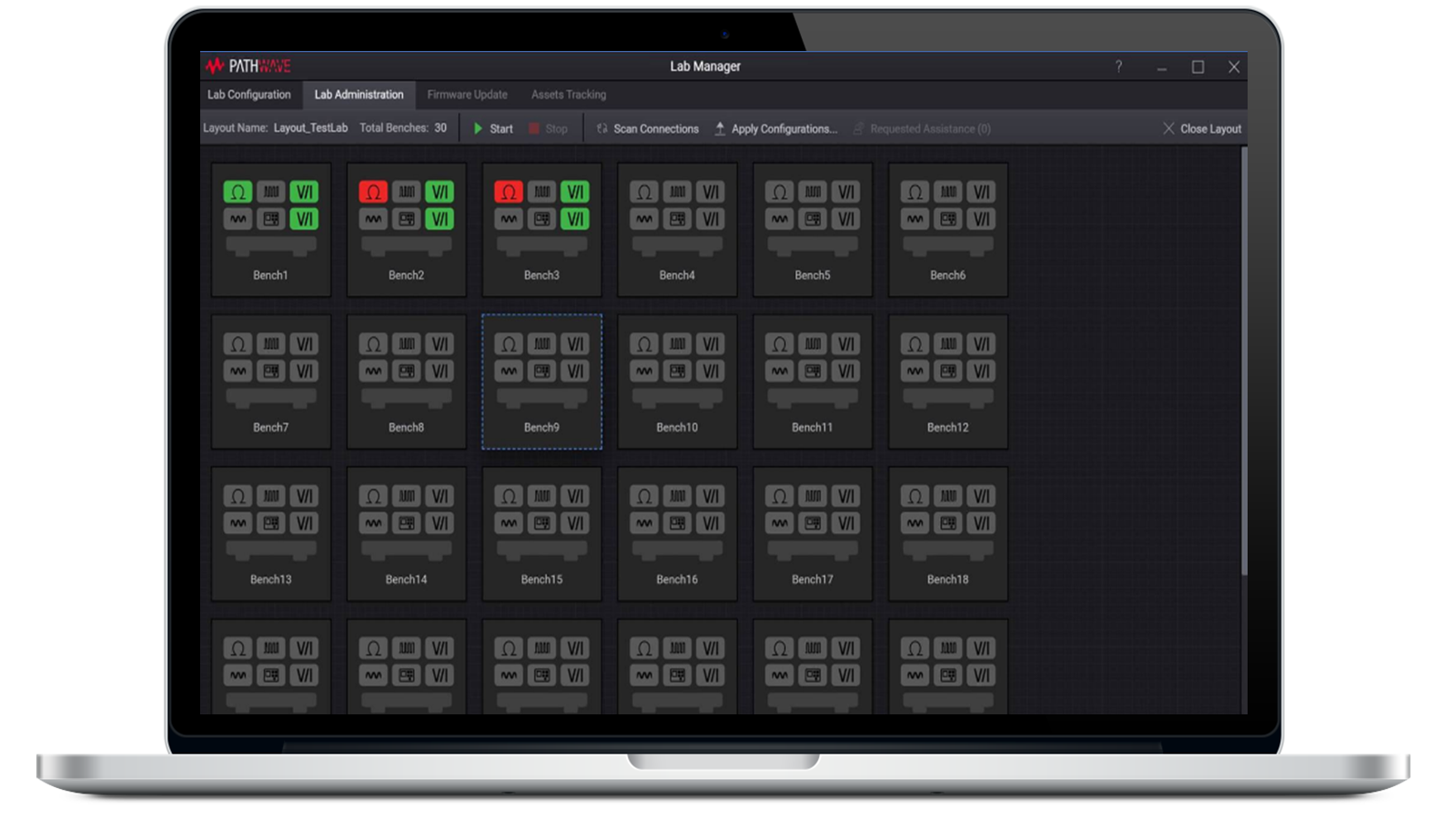Image resolution: width=1456 pixels, height=819 pixels.
Task: Click the green ohm icon in Bench1
Action: (238, 192)
